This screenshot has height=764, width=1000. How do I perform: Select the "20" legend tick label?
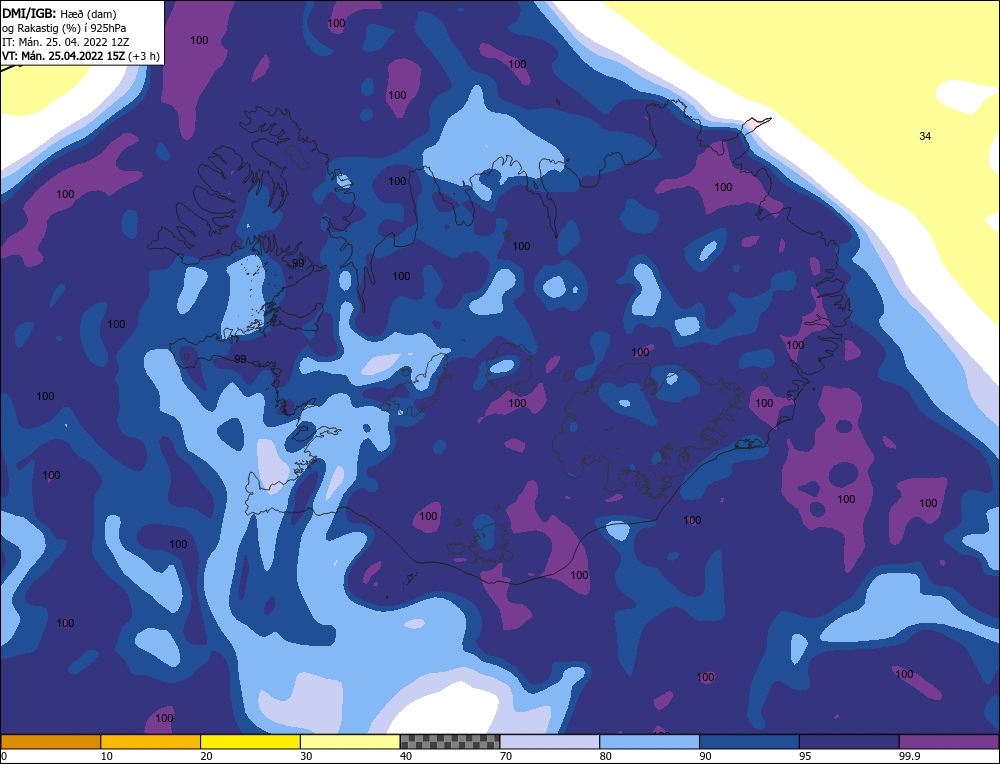pos(207,756)
